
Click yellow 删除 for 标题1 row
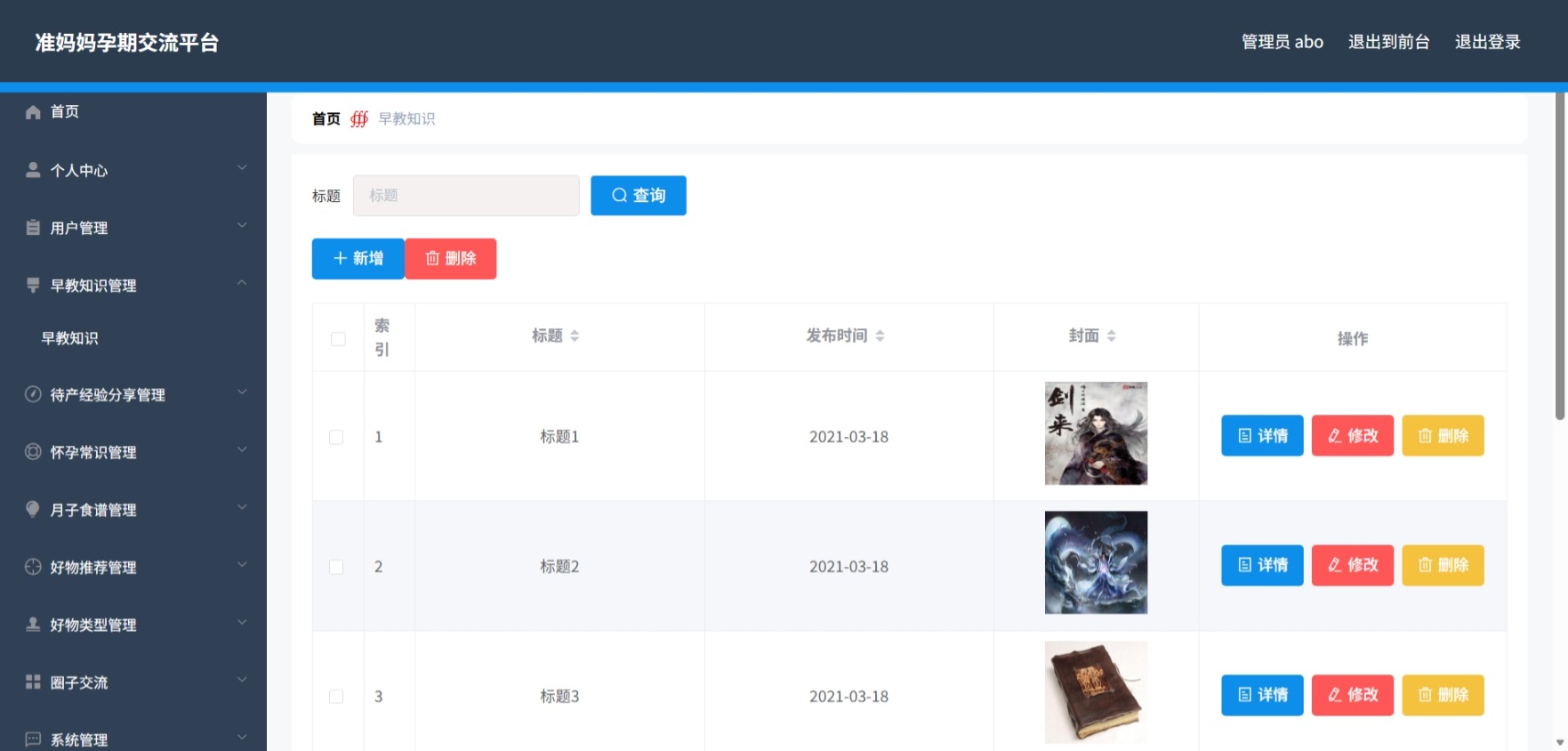1443,435
